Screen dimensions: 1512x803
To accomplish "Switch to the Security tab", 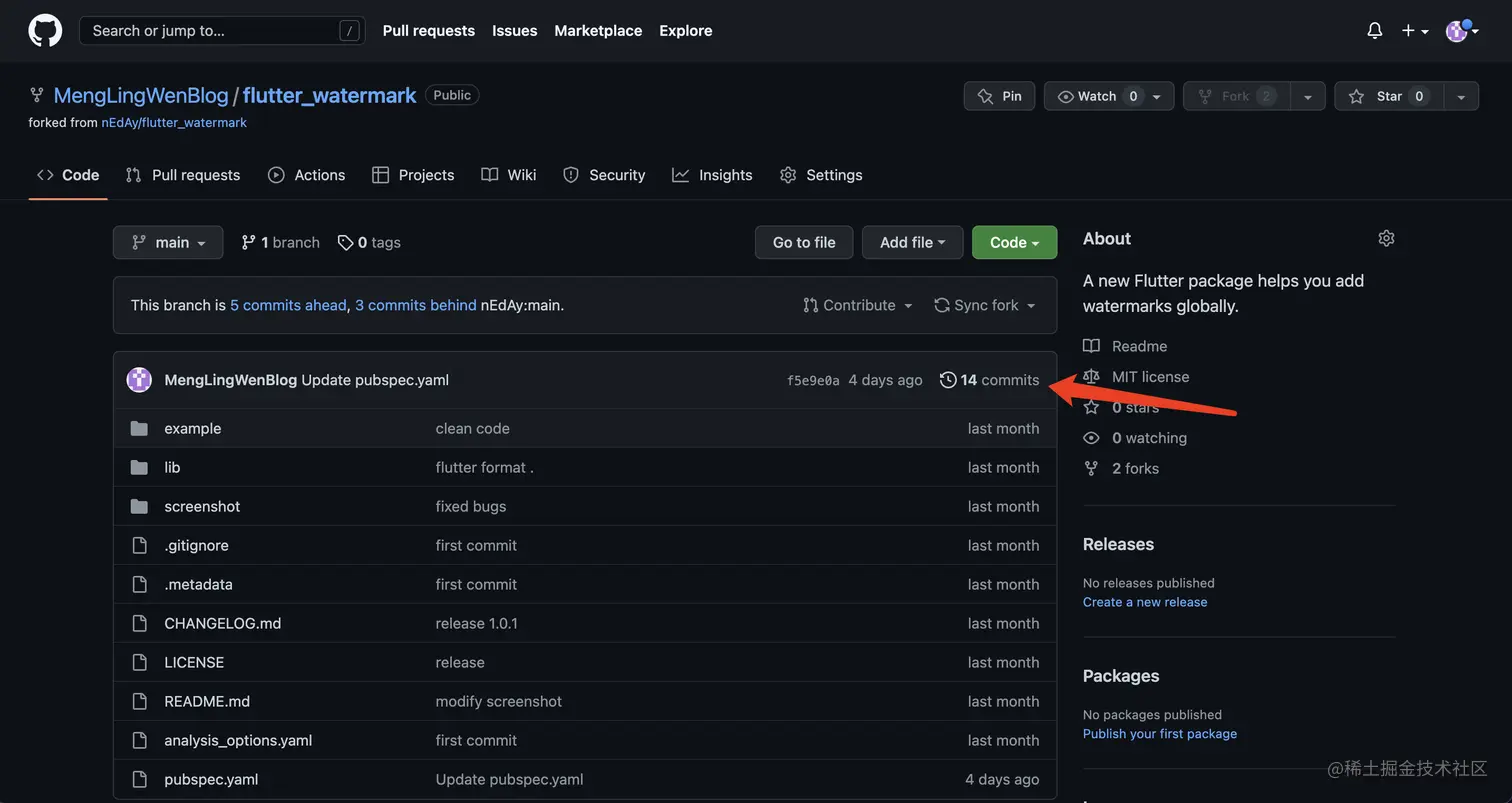I will tap(604, 175).
